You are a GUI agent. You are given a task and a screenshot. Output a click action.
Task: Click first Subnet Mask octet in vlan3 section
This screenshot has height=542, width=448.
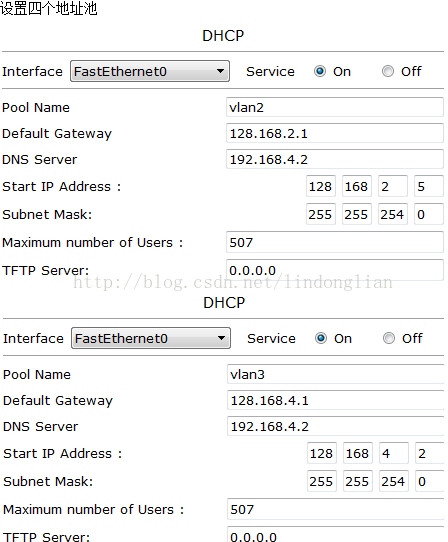click(322, 481)
